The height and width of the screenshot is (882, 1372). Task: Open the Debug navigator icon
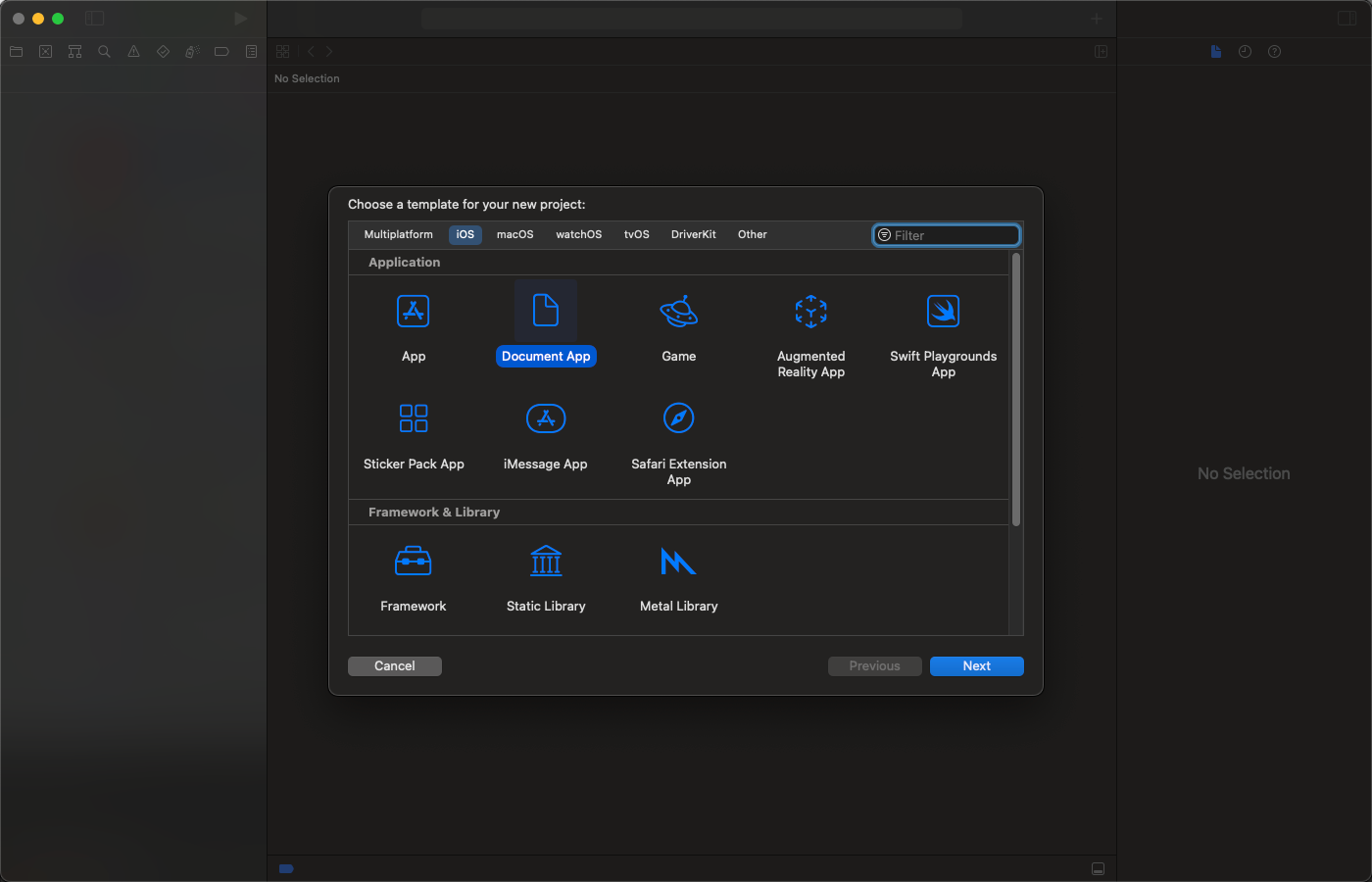(x=192, y=51)
